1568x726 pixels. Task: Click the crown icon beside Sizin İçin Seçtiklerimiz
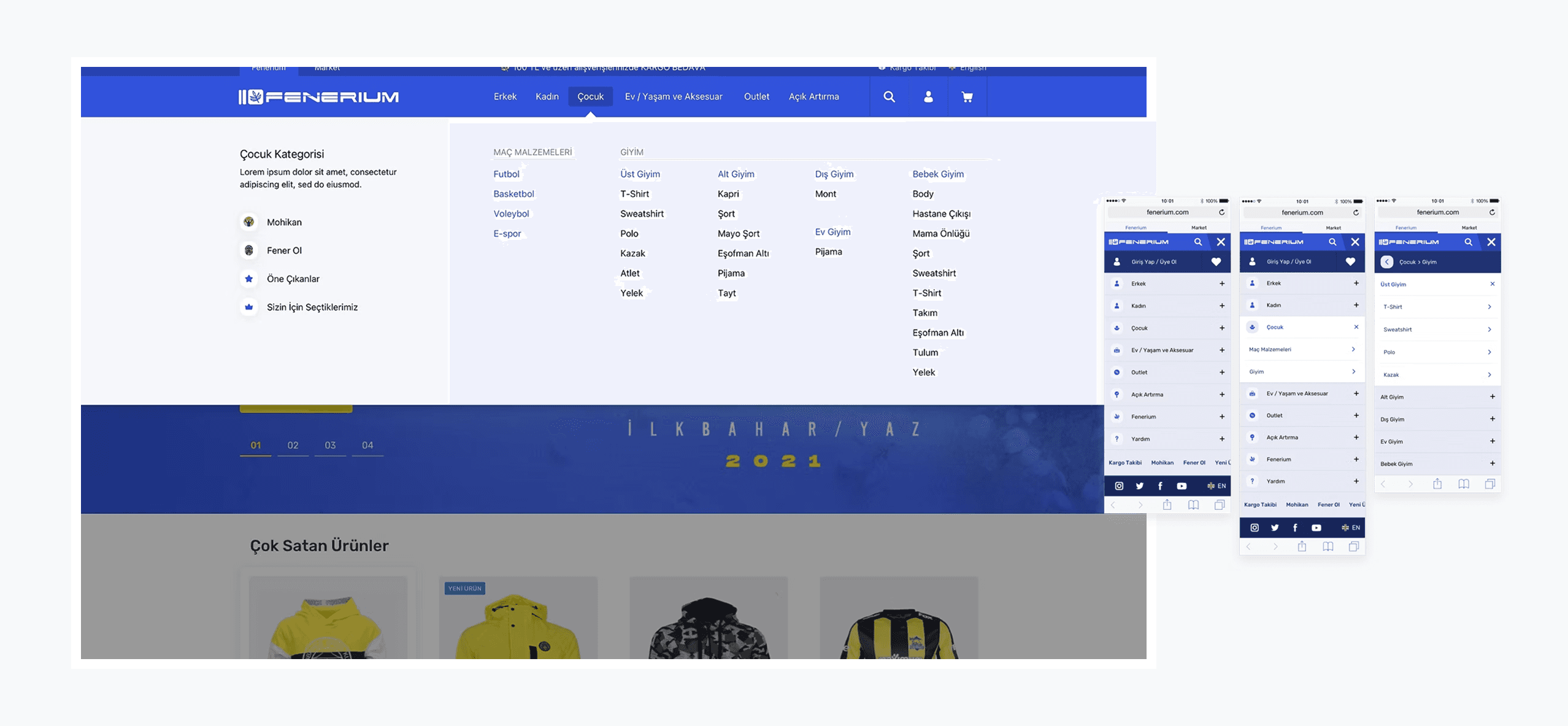click(248, 307)
